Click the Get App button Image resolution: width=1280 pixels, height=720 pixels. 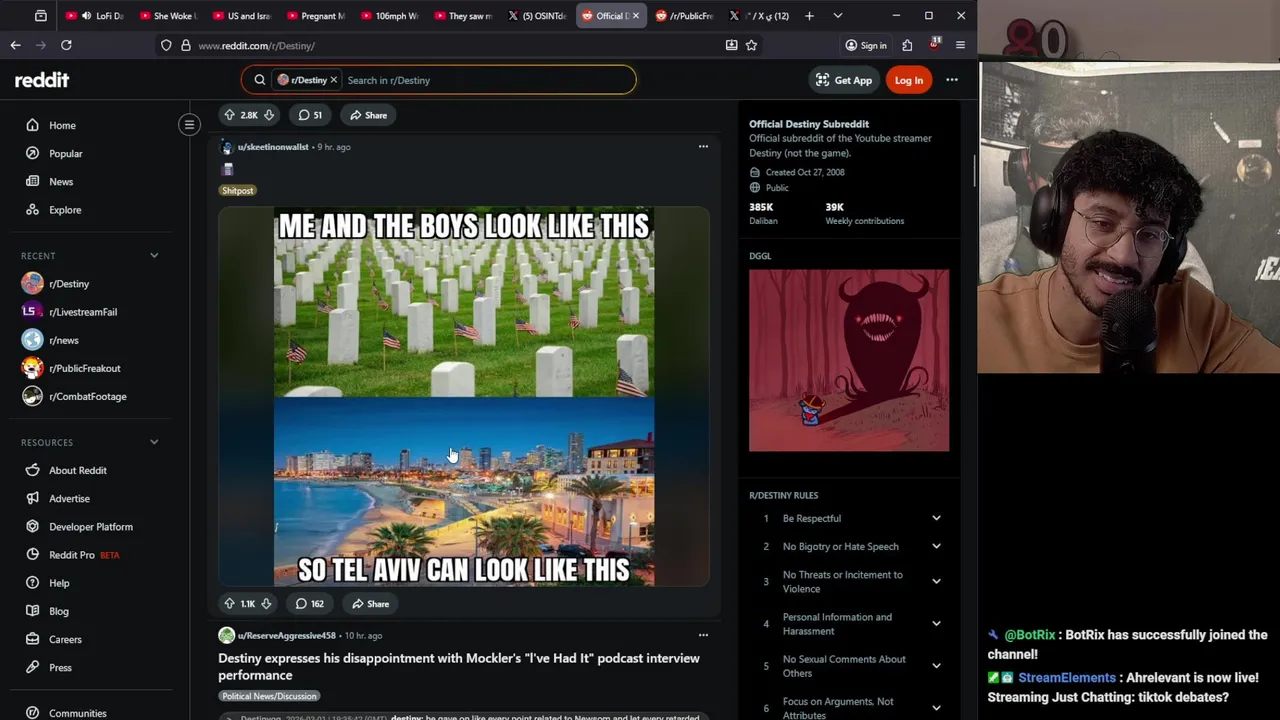[844, 80]
